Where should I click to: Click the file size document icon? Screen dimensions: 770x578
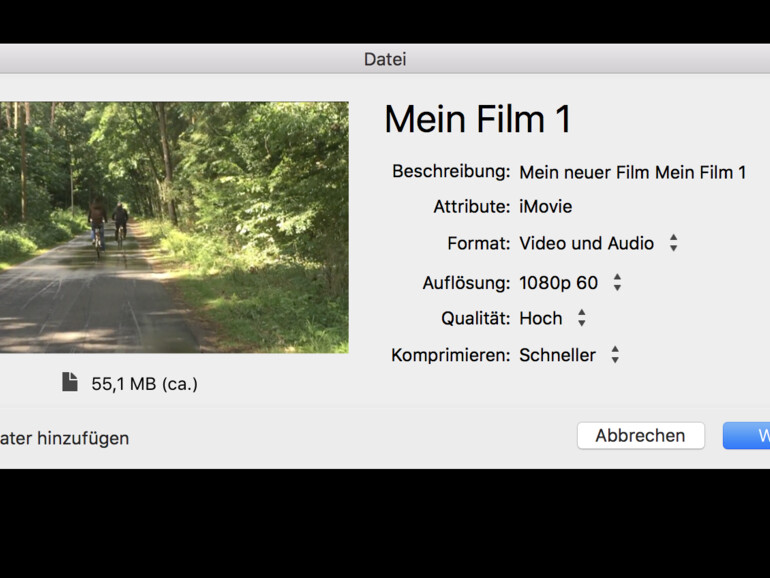click(x=69, y=382)
